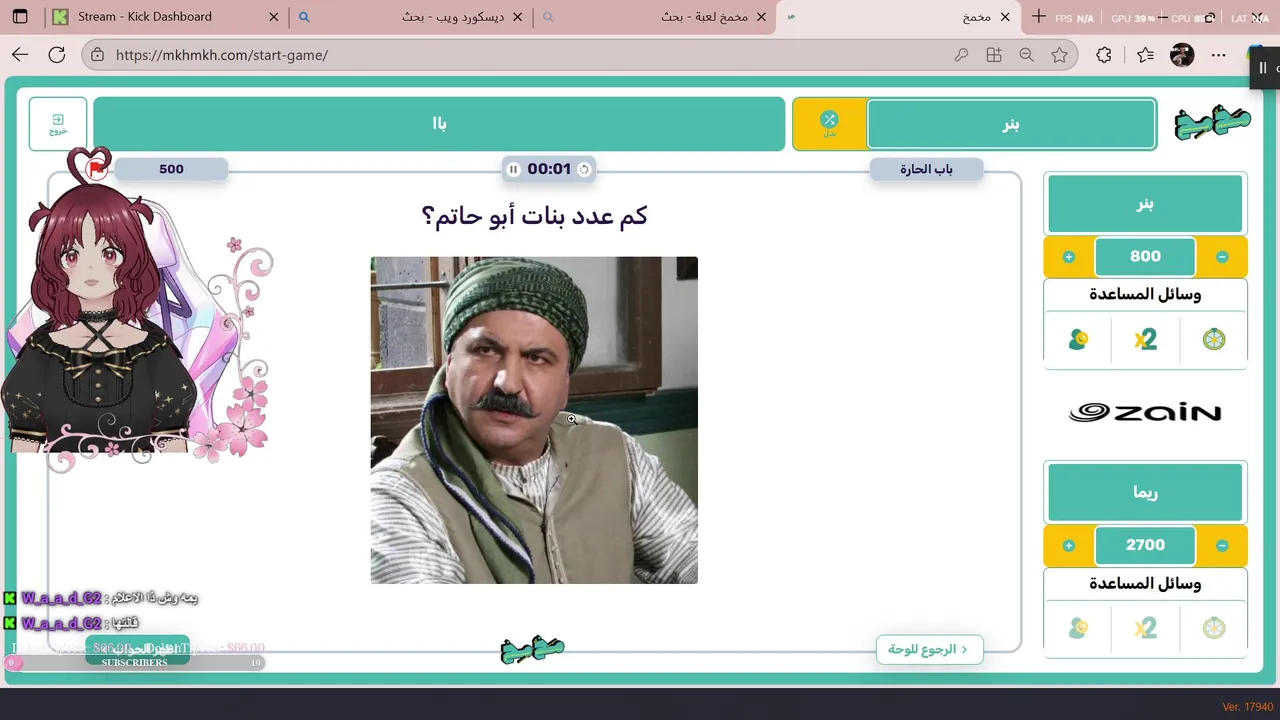Reload the current page
This screenshot has height=720, width=1280.
57,55
